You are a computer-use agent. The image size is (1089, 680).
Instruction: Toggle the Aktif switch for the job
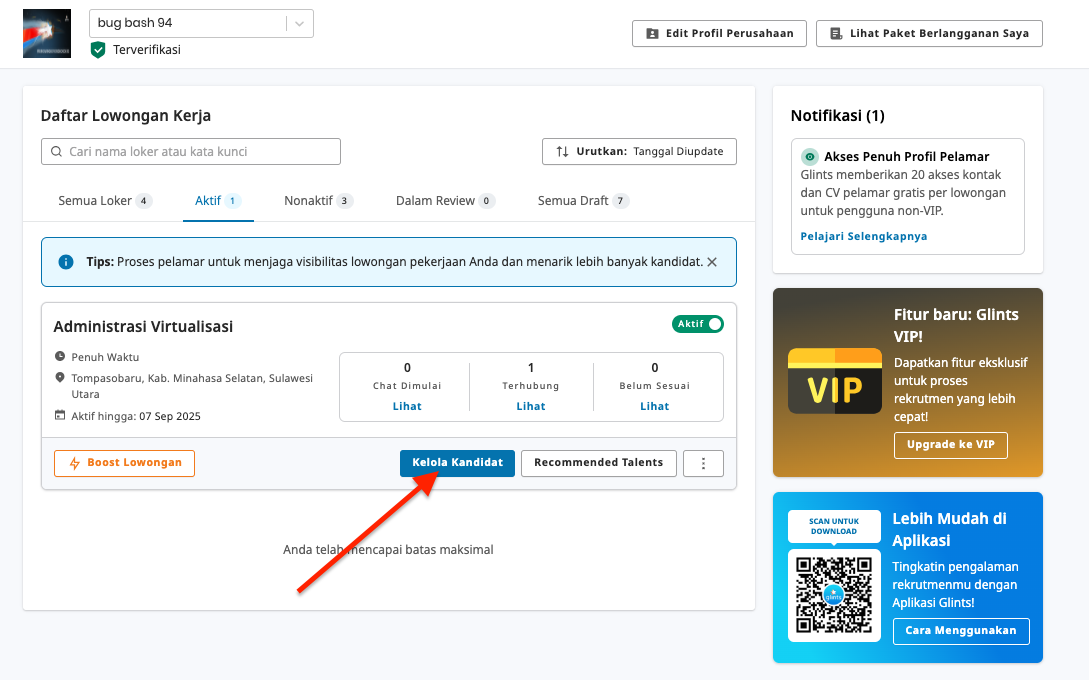(x=698, y=324)
